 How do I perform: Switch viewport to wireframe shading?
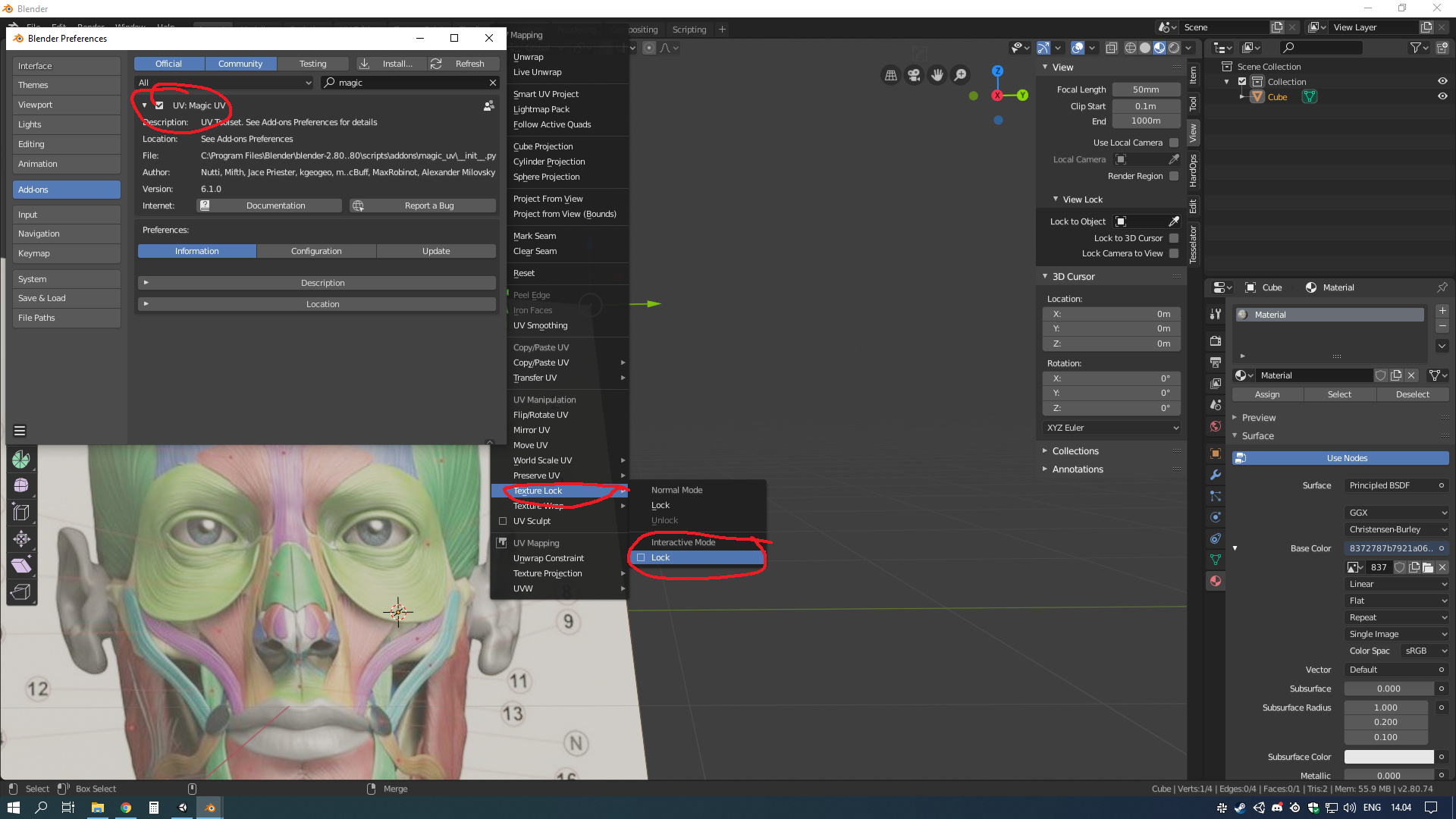pos(1130,47)
